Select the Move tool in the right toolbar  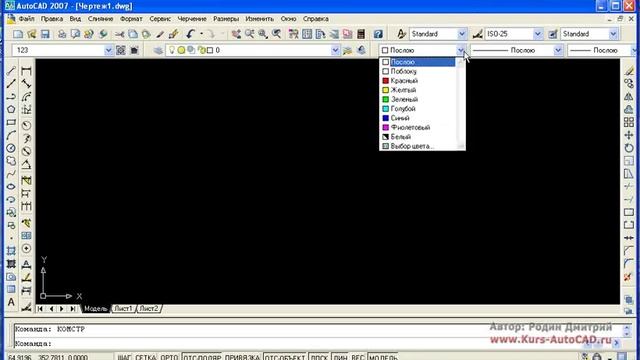[629, 135]
